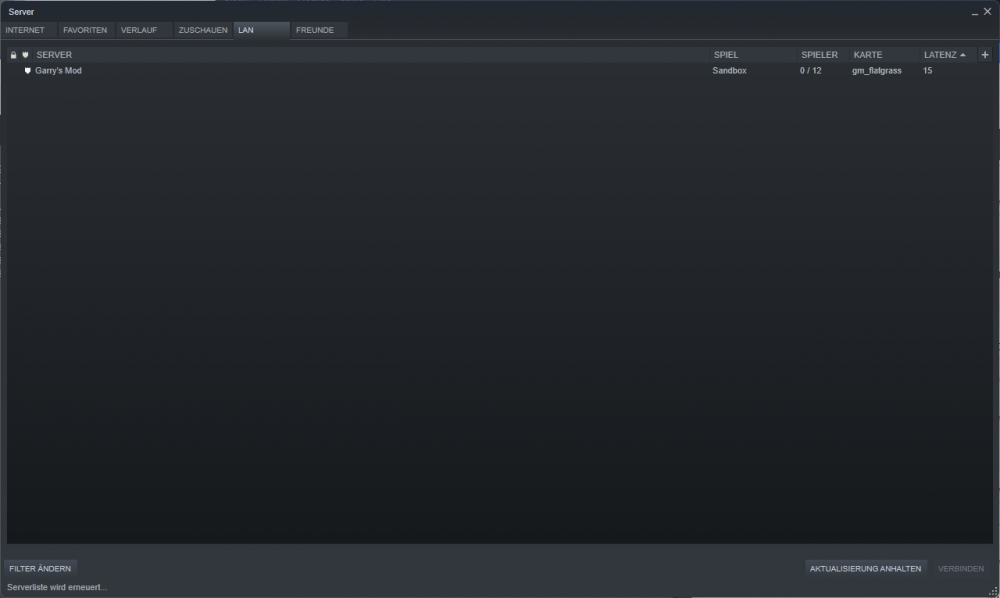Click the Serverliste wird erneuert status text
The width and height of the screenshot is (1000, 598).
(x=57, y=587)
